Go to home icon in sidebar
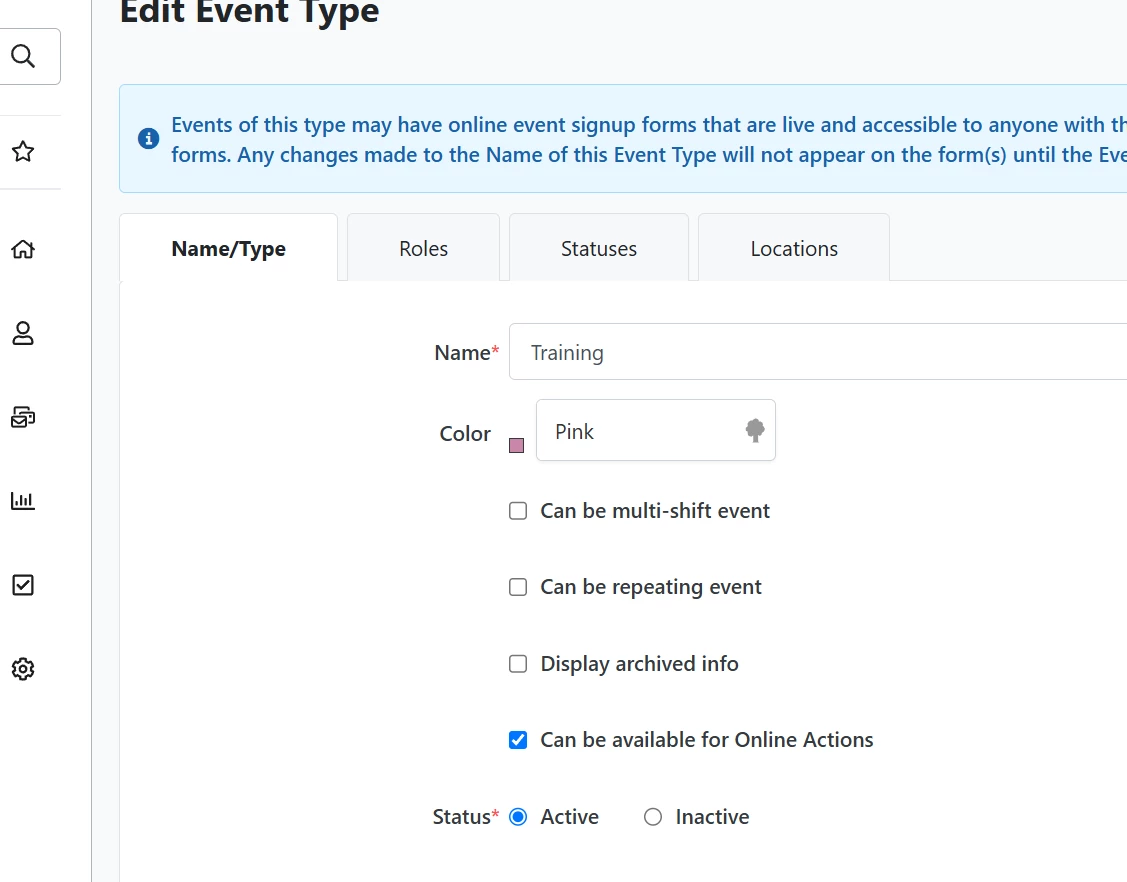The height and width of the screenshot is (882, 1127). click(x=23, y=249)
